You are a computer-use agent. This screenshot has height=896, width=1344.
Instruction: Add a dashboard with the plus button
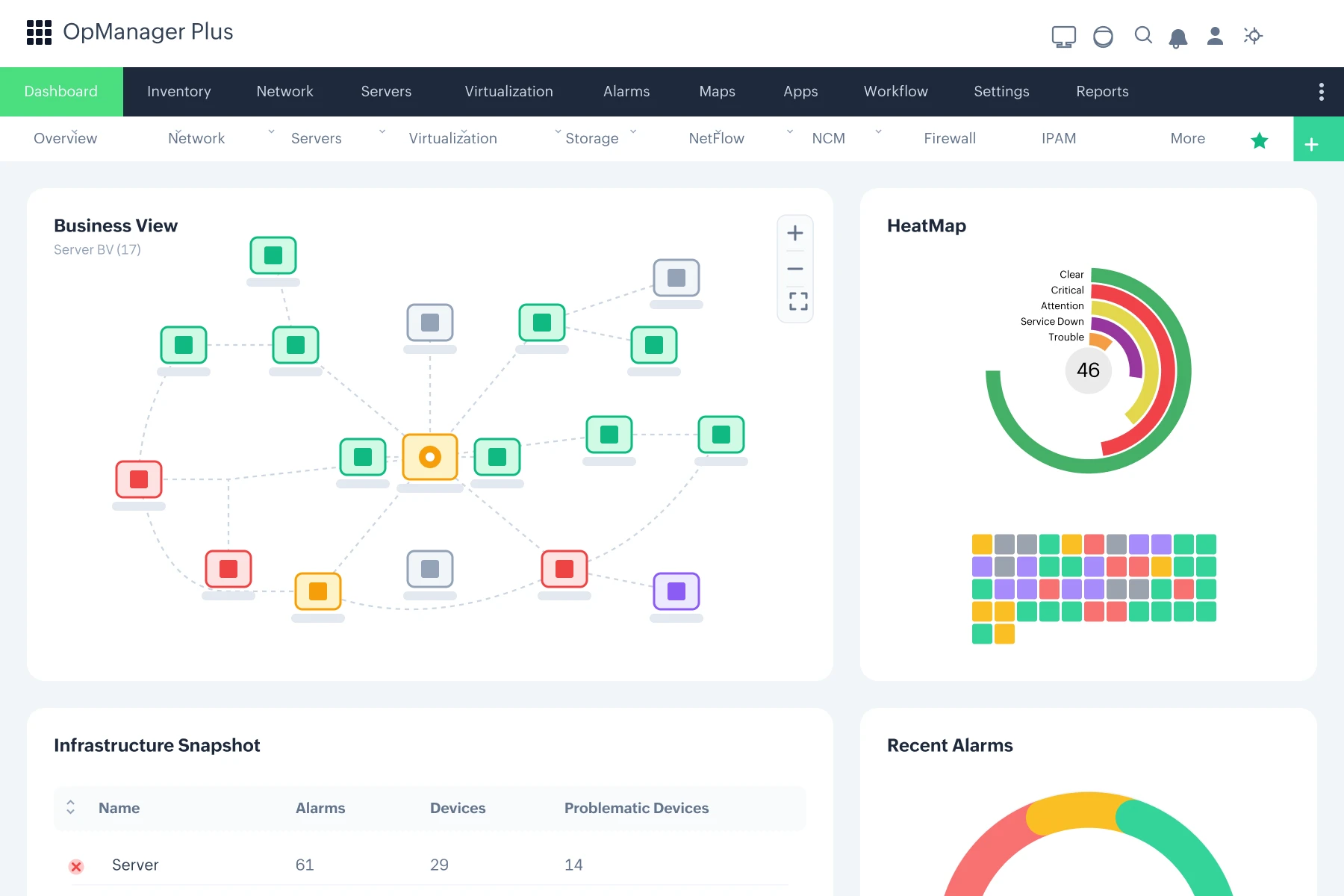pyautogui.click(x=1319, y=139)
